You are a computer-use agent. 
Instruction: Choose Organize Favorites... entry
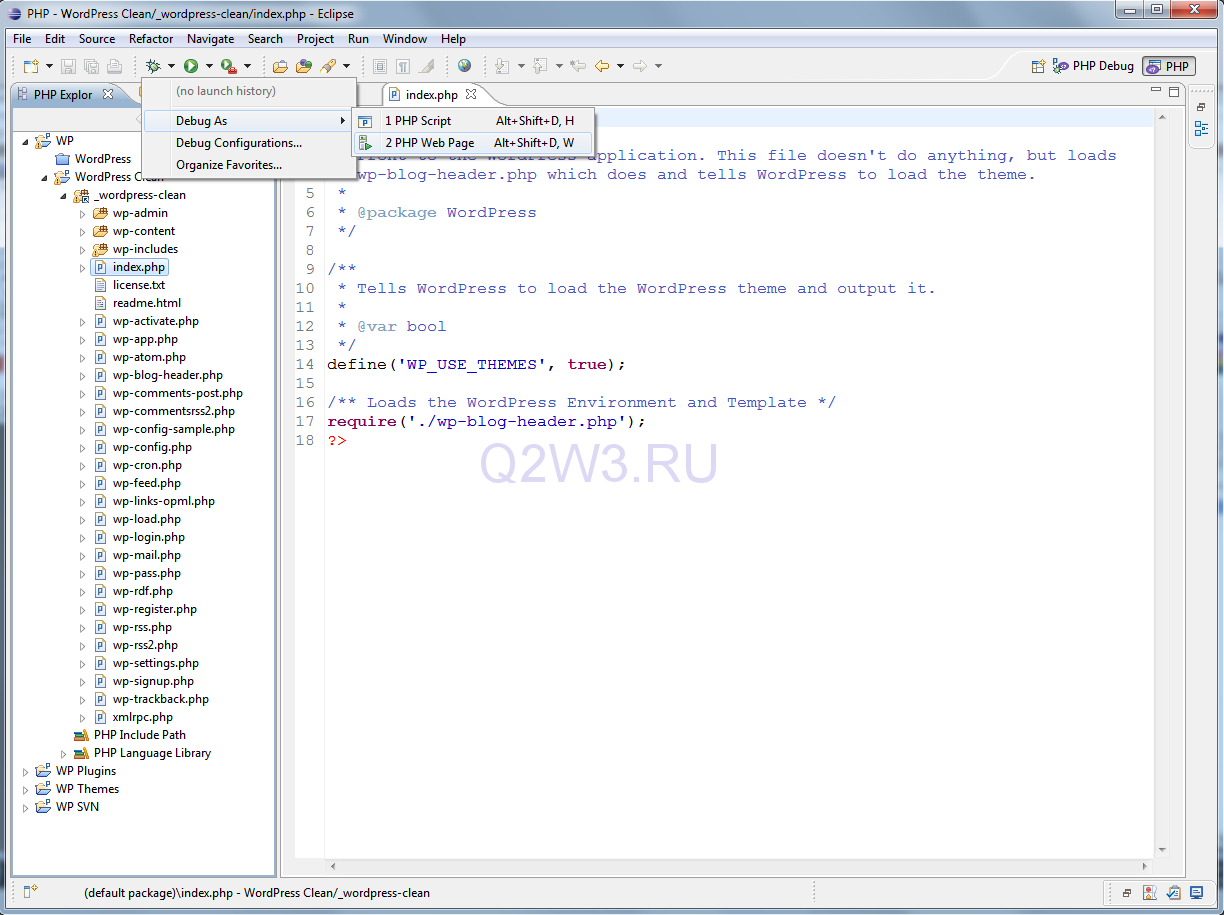point(249,165)
